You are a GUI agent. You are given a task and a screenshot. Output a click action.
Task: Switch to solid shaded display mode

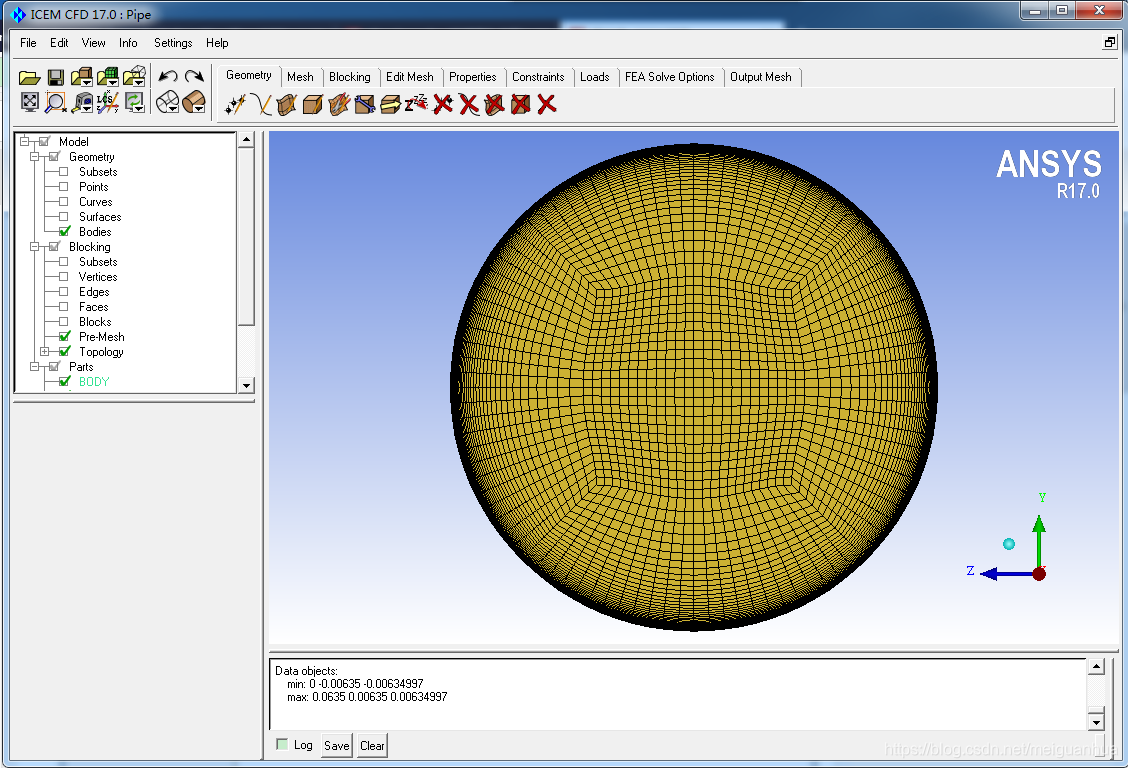point(194,102)
